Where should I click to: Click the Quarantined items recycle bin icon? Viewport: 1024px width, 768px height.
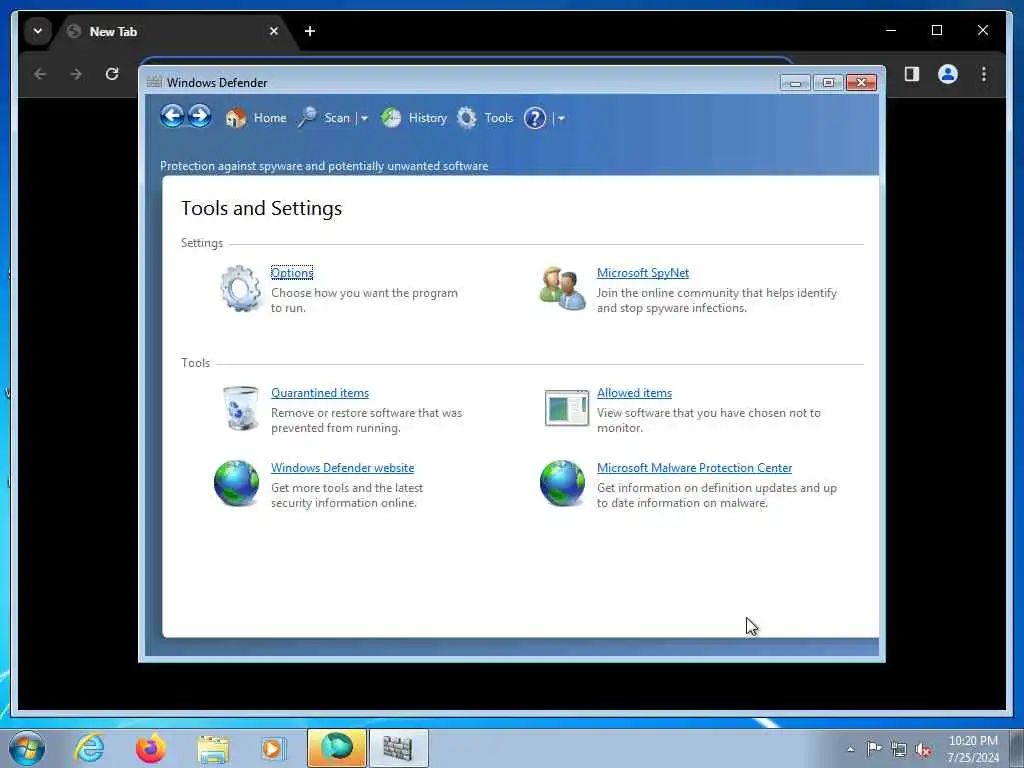point(240,408)
